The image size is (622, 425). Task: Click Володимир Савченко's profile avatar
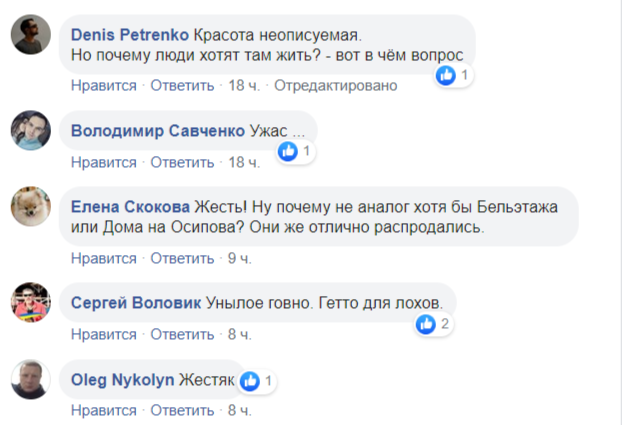[x=31, y=130]
